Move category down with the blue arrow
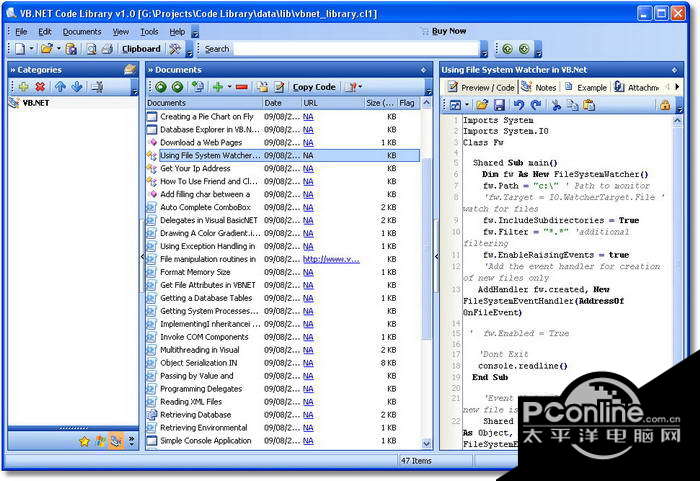Screen dimensions: 700x481 [x=77, y=87]
